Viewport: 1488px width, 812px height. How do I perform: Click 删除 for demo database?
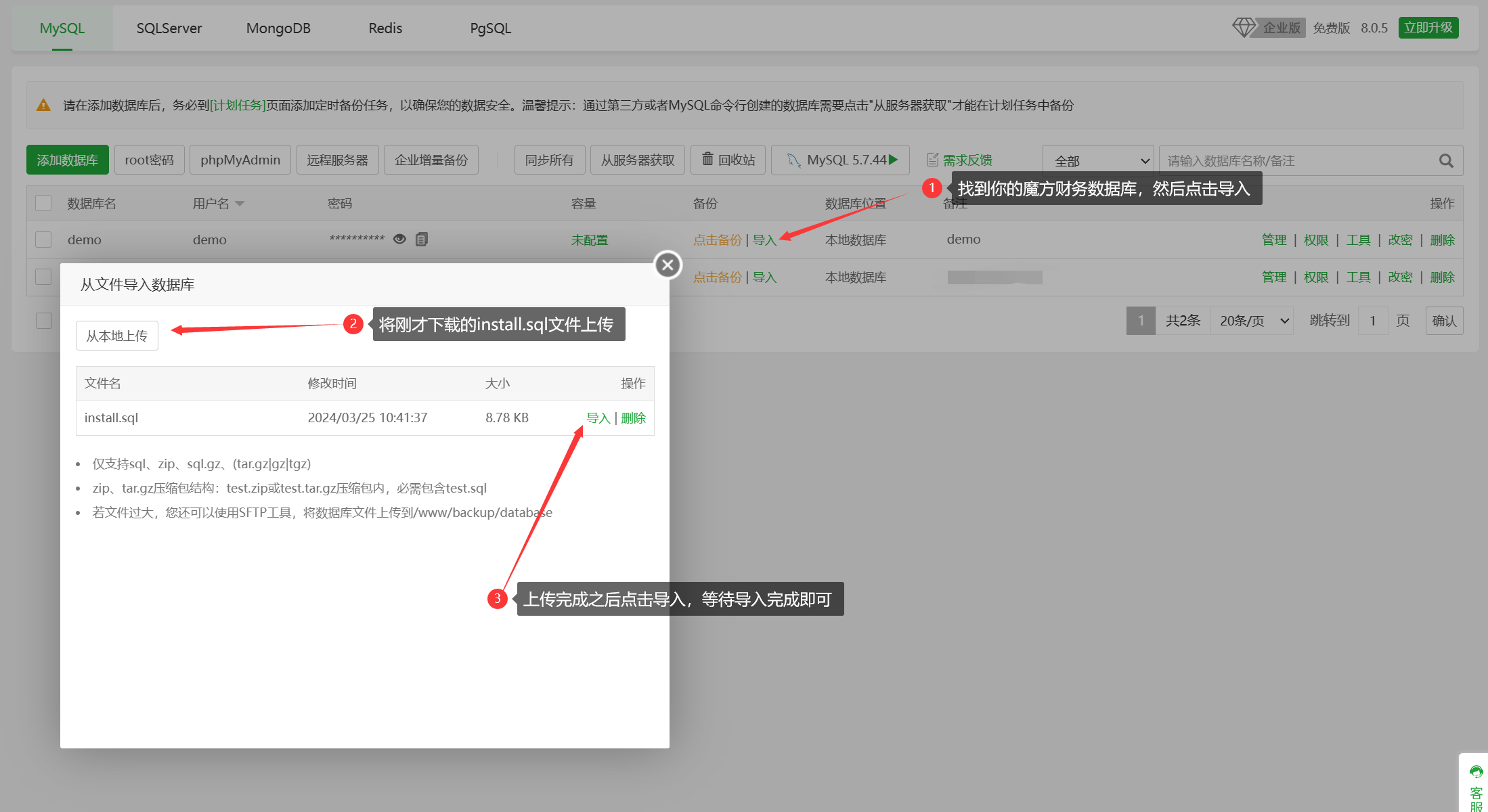click(x=1443, y=240)
